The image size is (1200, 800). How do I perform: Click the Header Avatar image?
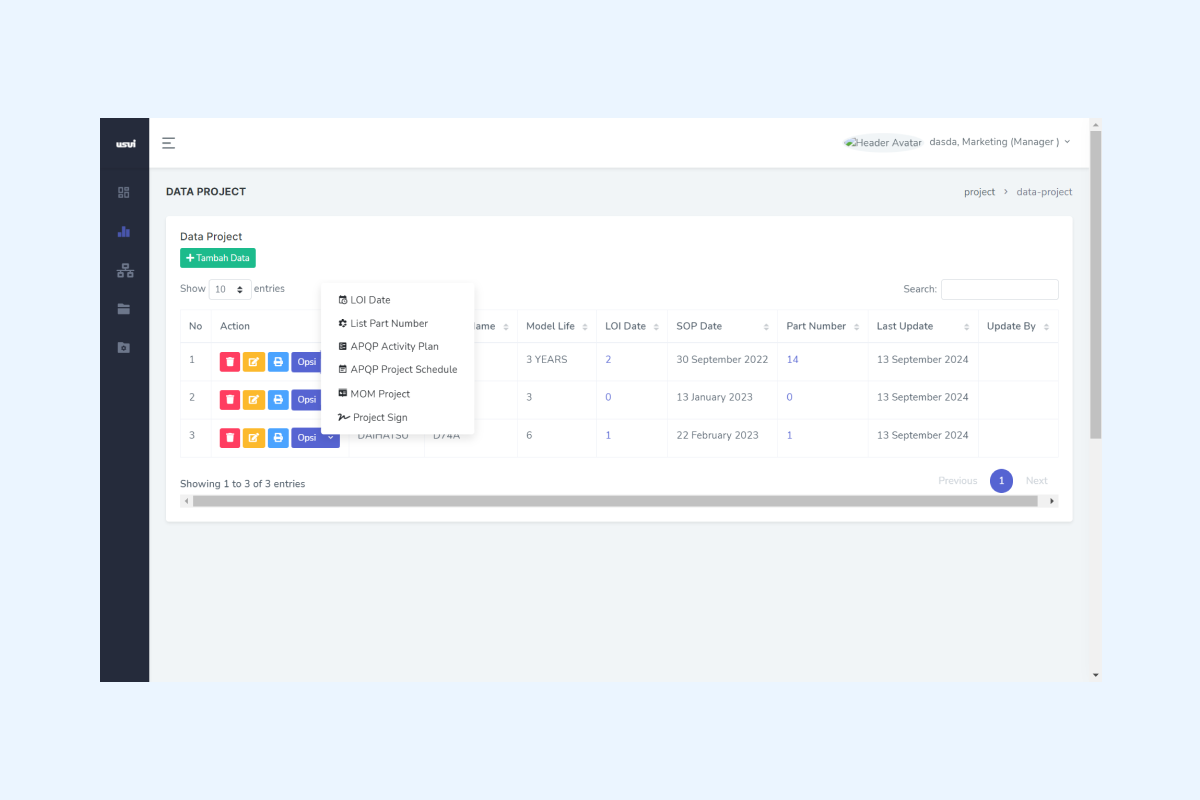883,142
